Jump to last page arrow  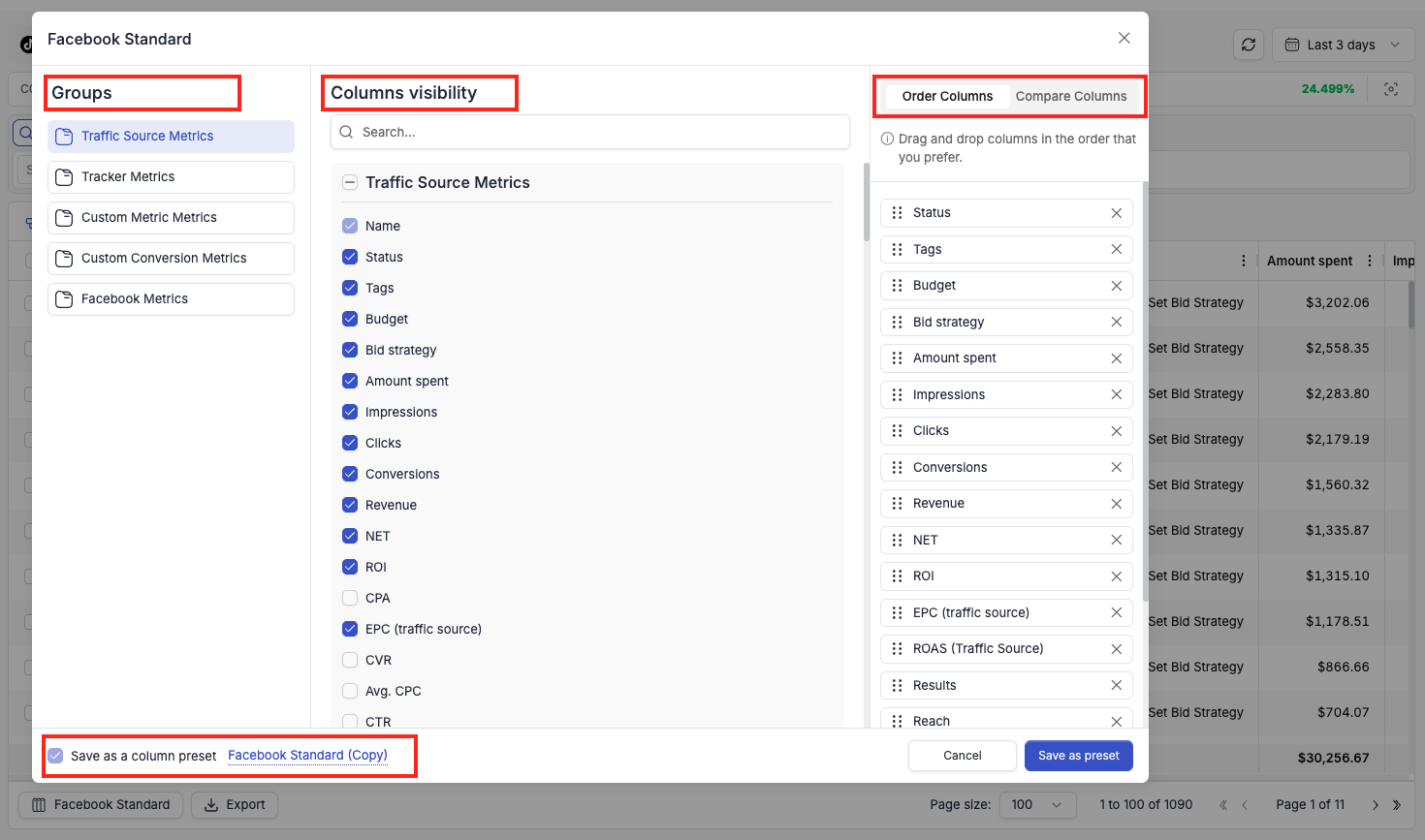1397,804
